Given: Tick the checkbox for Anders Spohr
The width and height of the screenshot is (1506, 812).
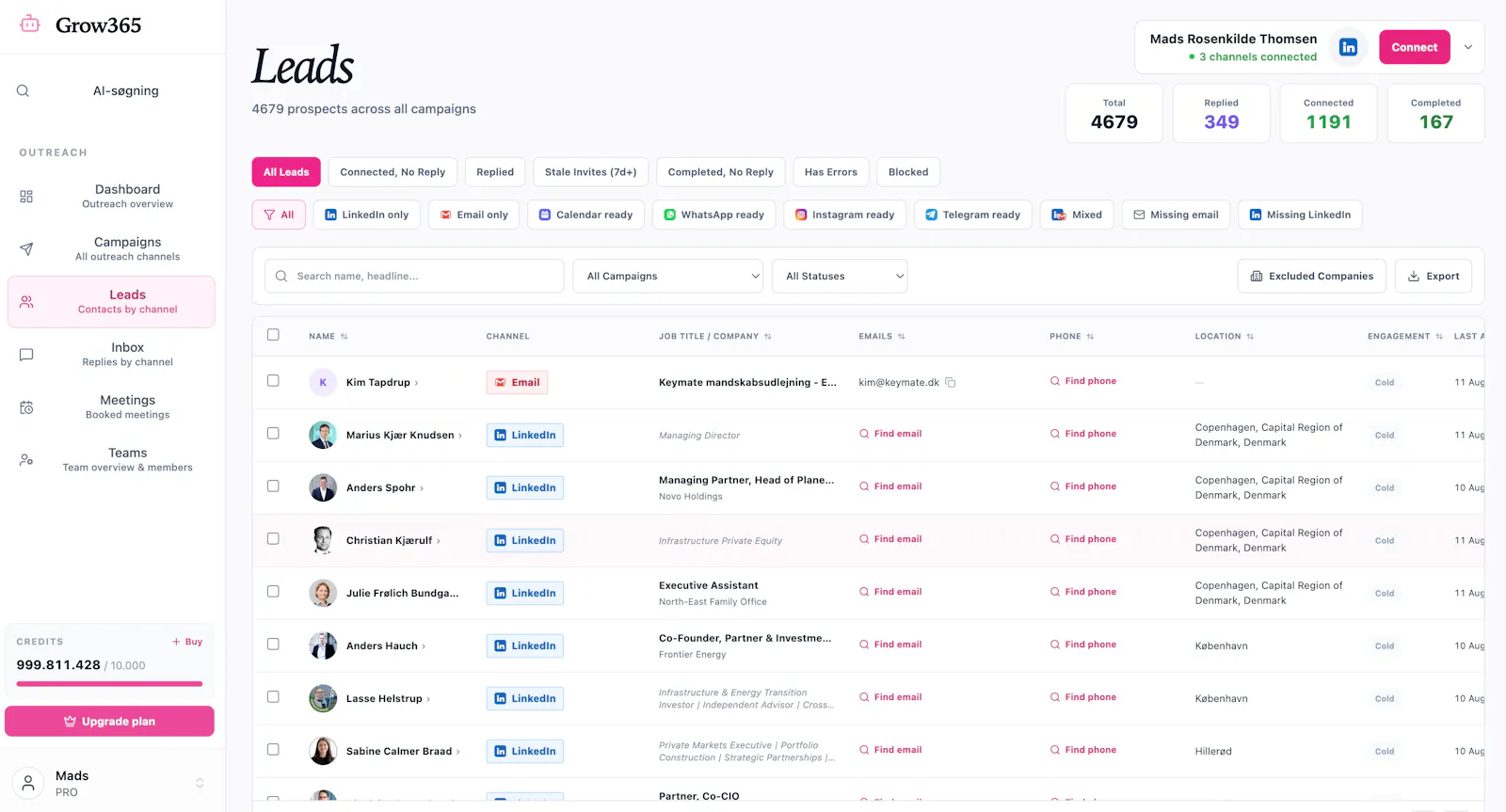Looking at the screenshot, I should click(x=273, y=486).
